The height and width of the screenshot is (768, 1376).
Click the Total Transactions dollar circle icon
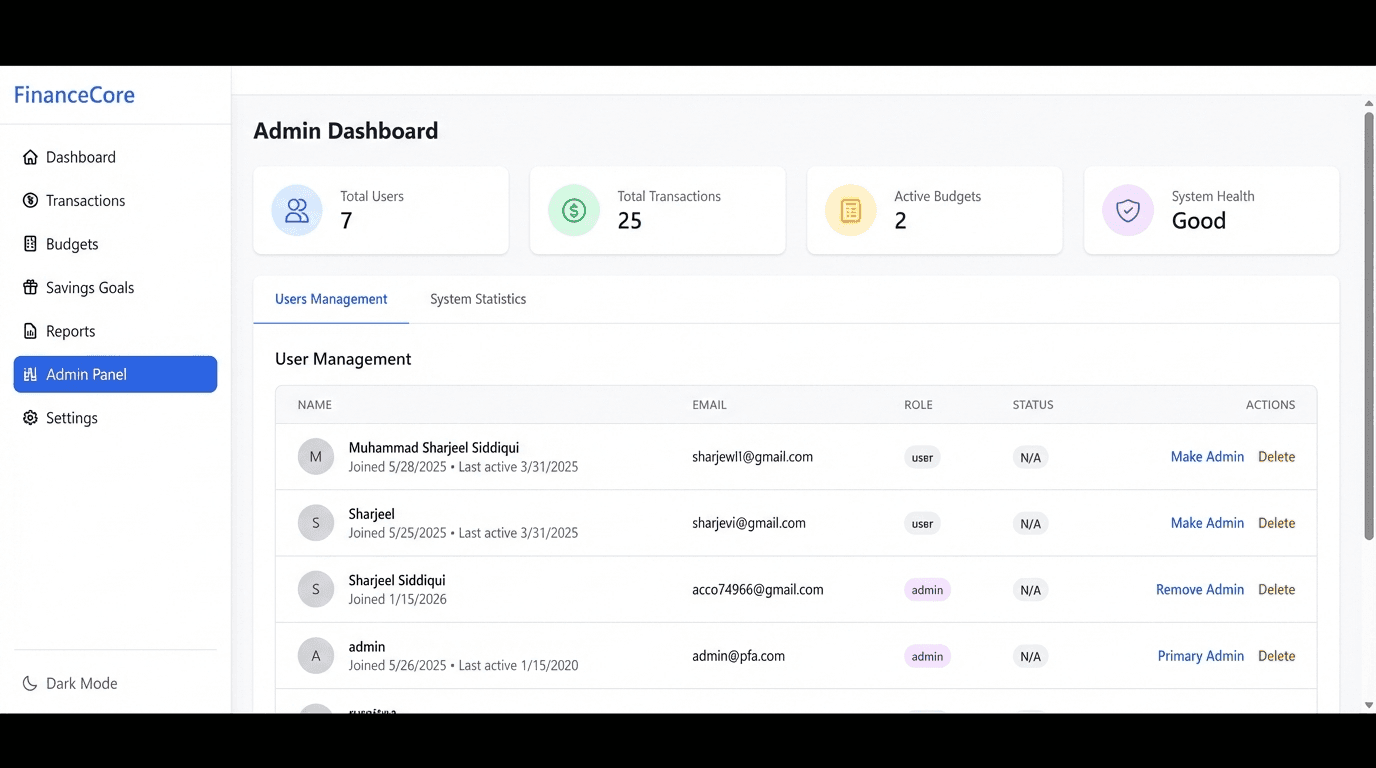(574, 210)
